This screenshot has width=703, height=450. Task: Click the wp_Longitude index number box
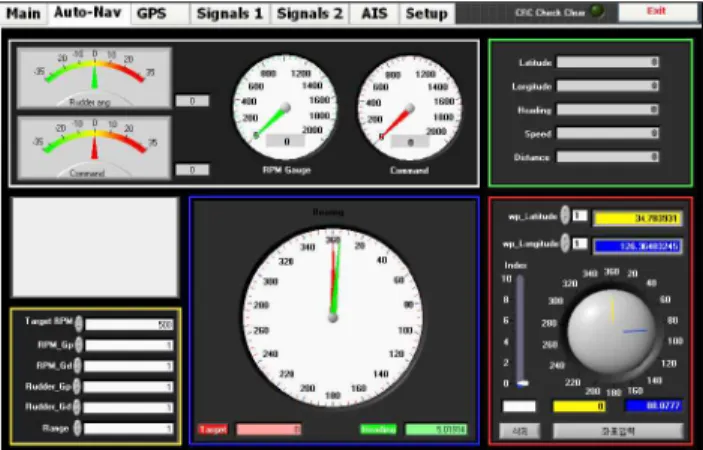[x=580, y=243]
